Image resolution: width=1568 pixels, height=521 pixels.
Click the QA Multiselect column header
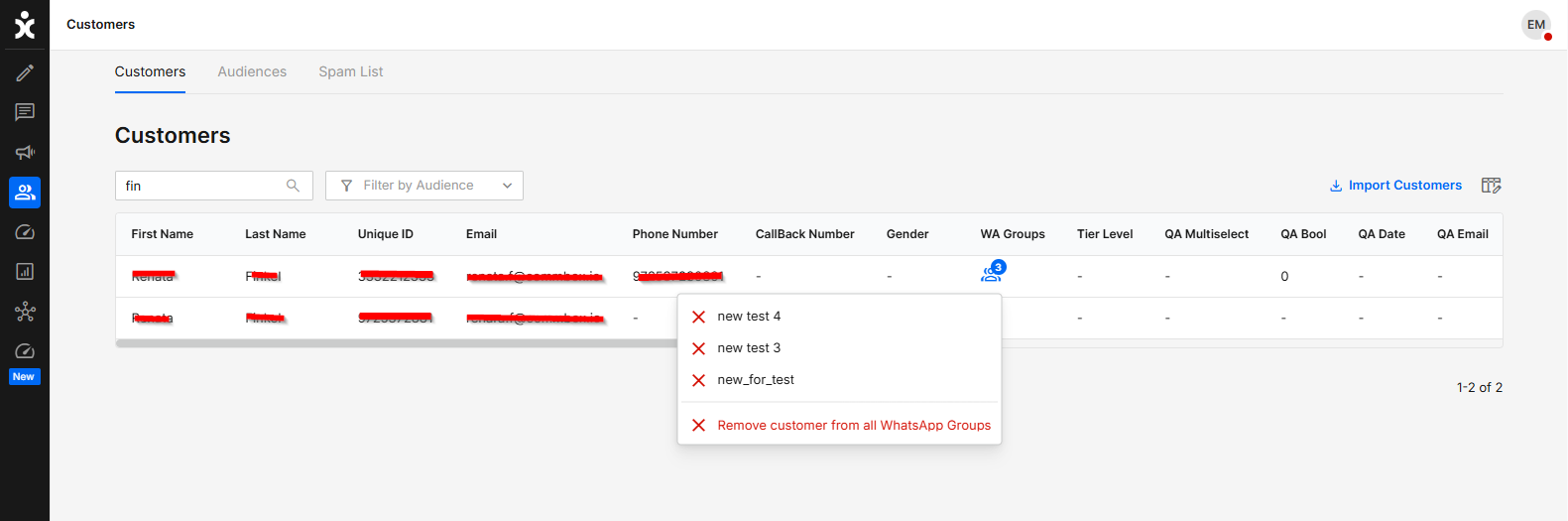[x=1207, y=234]
